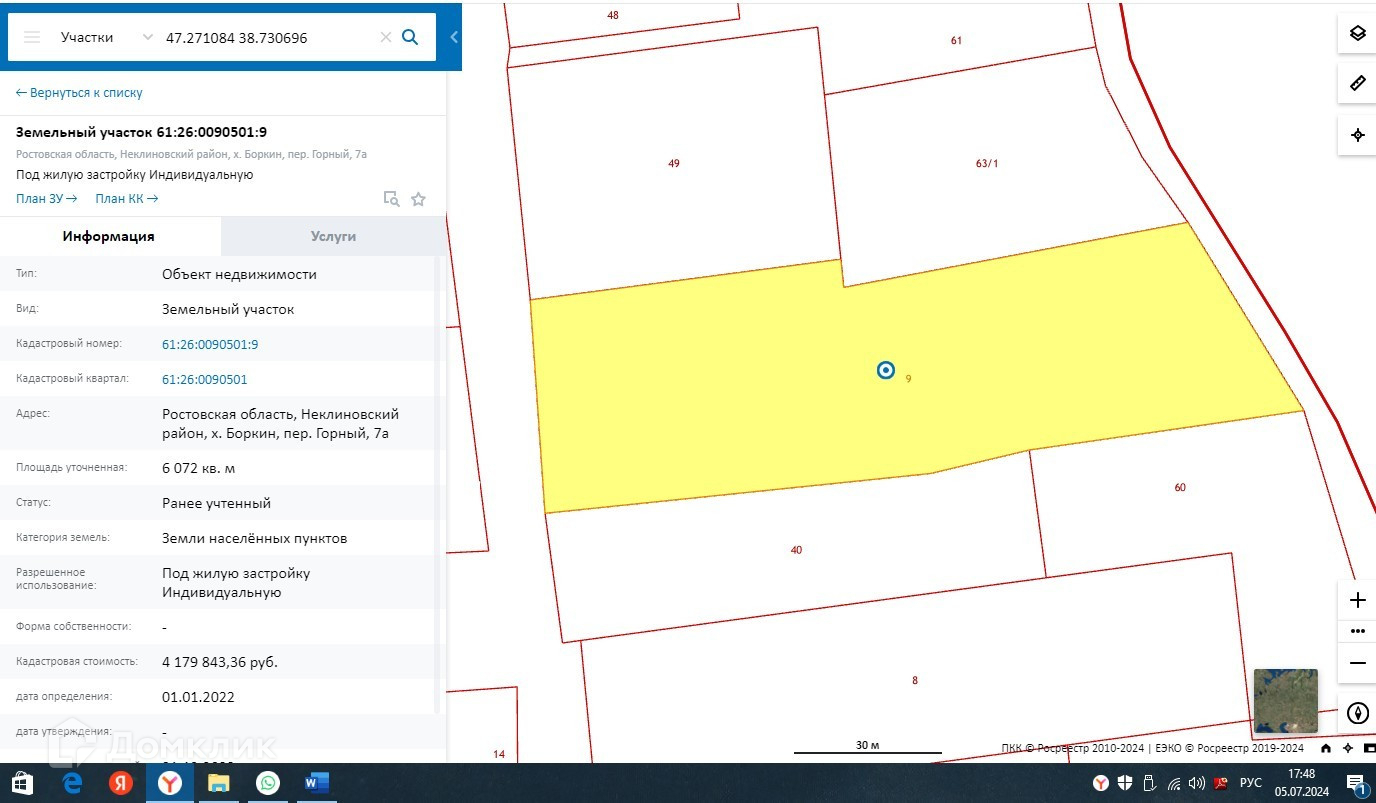Viewport: 1376px width, 803px height.
Task: Open the hamburger menu in search bar
Action: pyautogui.click(x=32, y=37)
